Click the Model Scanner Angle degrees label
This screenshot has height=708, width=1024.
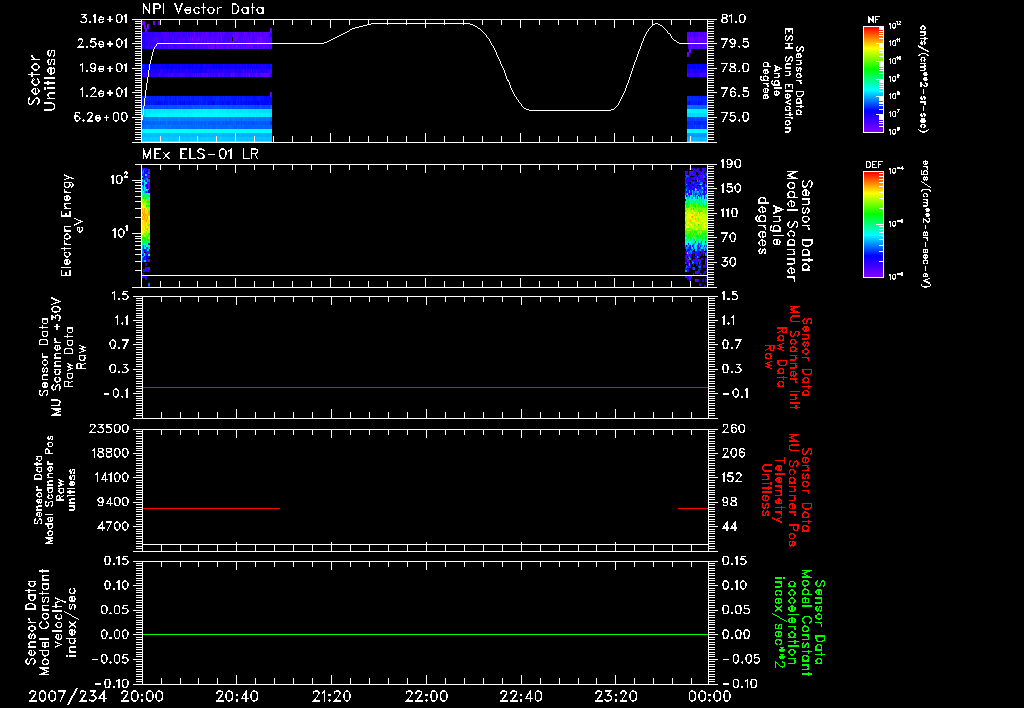pos(786,226)
